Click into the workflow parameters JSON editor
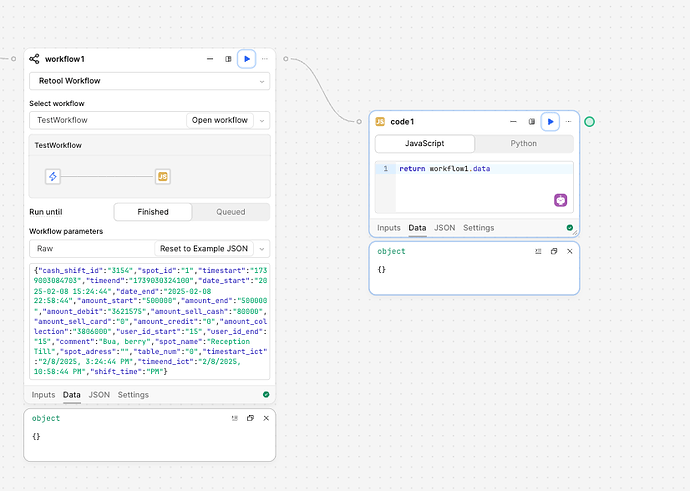 [150, 321]
